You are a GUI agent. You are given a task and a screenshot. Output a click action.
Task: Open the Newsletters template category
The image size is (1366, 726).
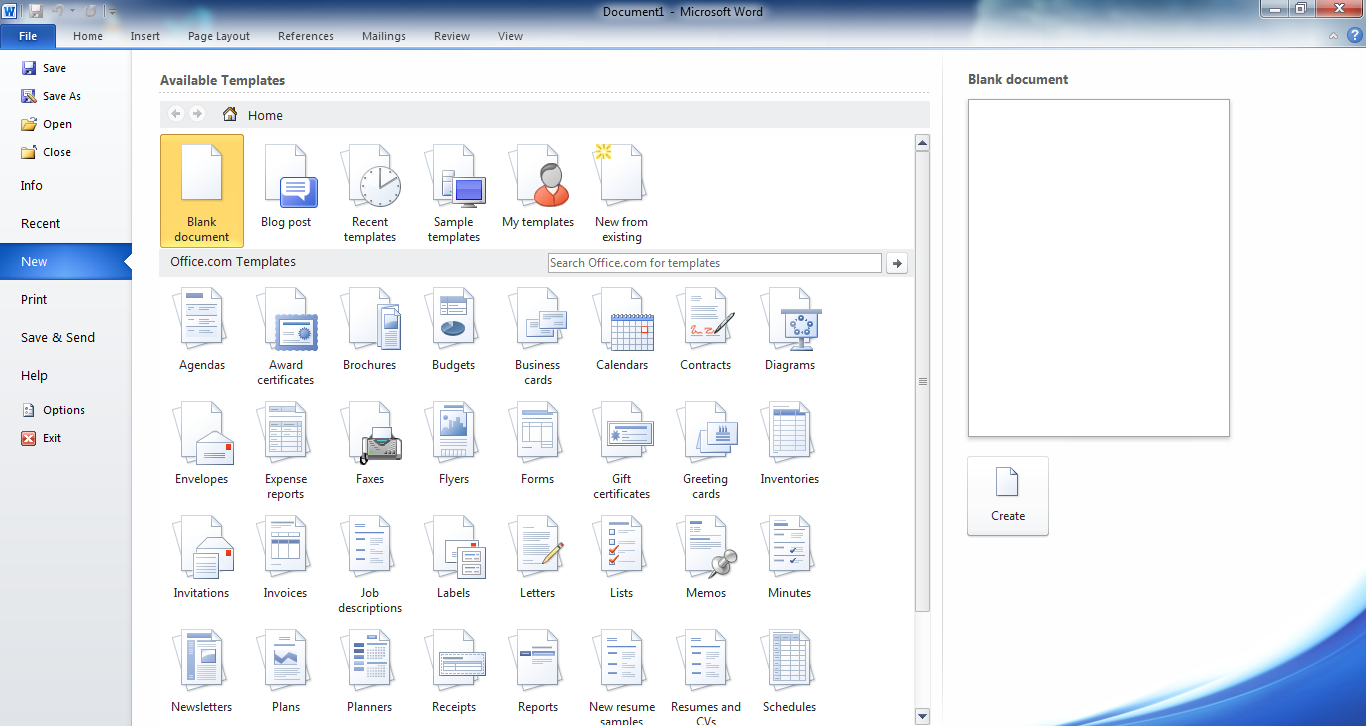pos(202,672)
